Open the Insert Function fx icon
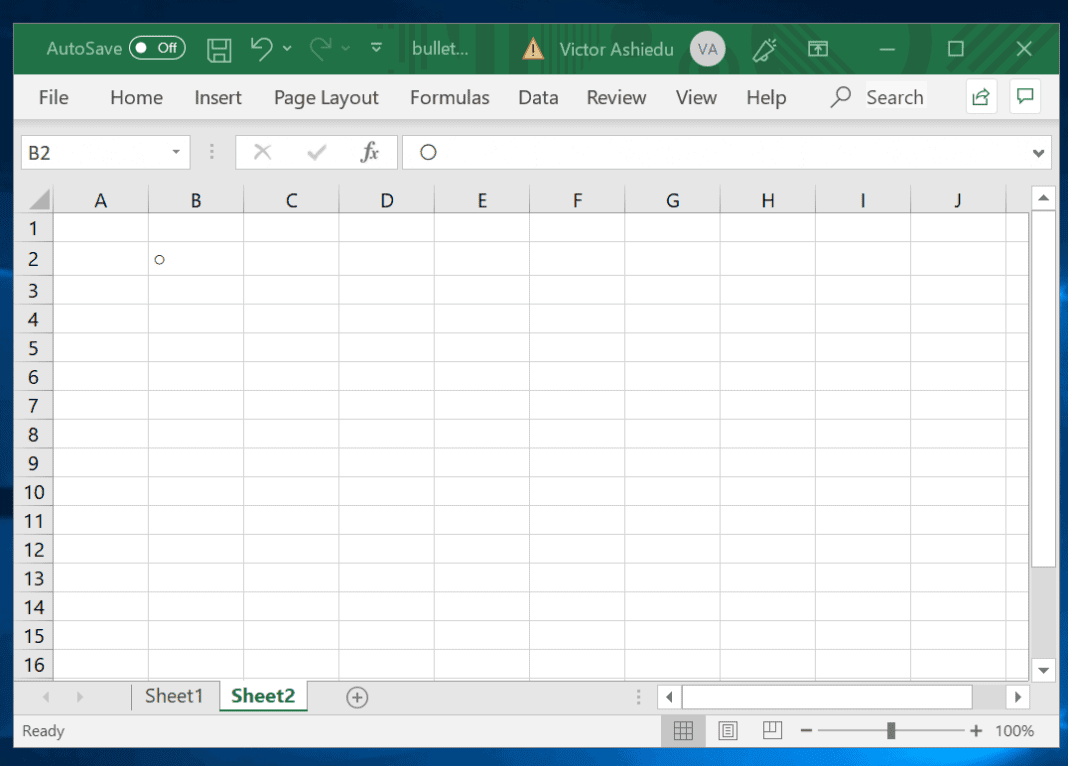Image resolution: width=1068 pixels, height=766 pixels. click(x=370, y=152)
